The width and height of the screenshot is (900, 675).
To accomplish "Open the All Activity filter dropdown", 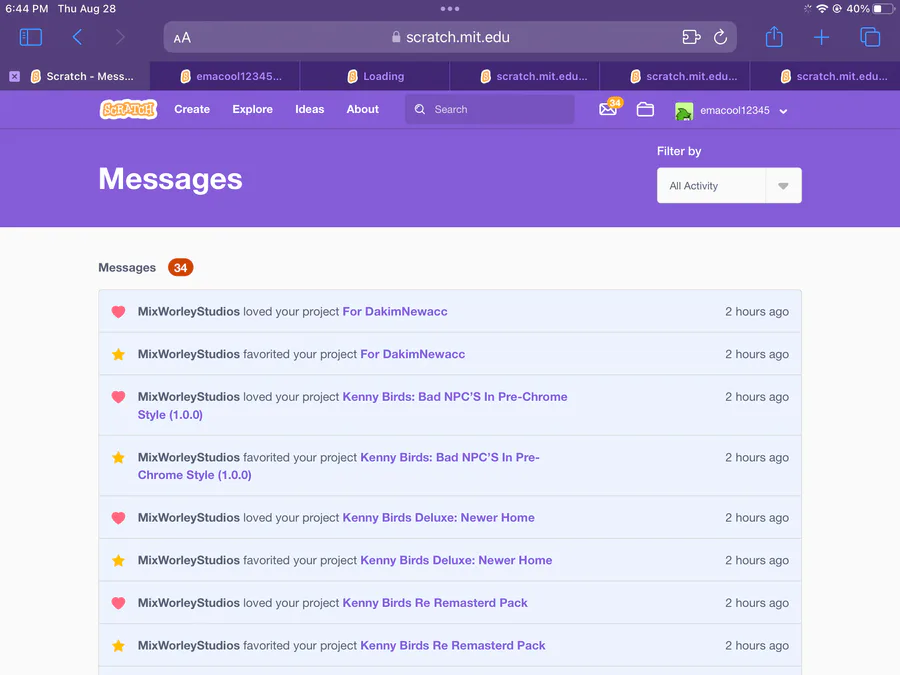I will 729,185.
